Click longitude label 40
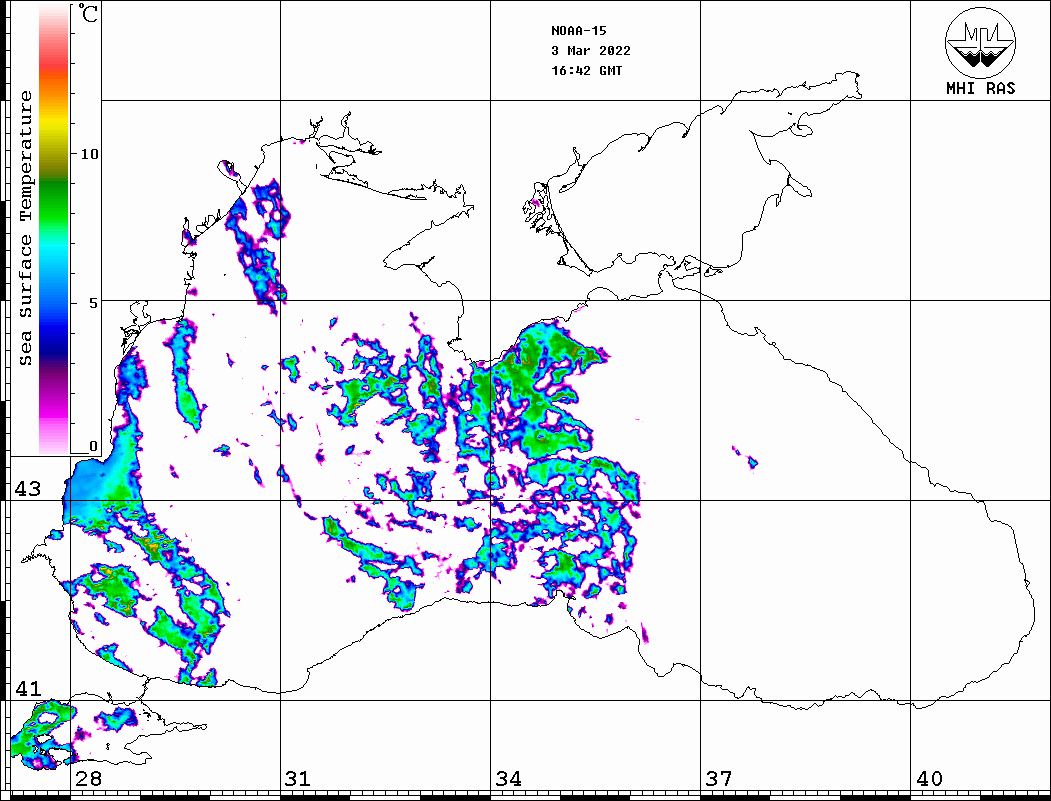 [x=929, y=778]
